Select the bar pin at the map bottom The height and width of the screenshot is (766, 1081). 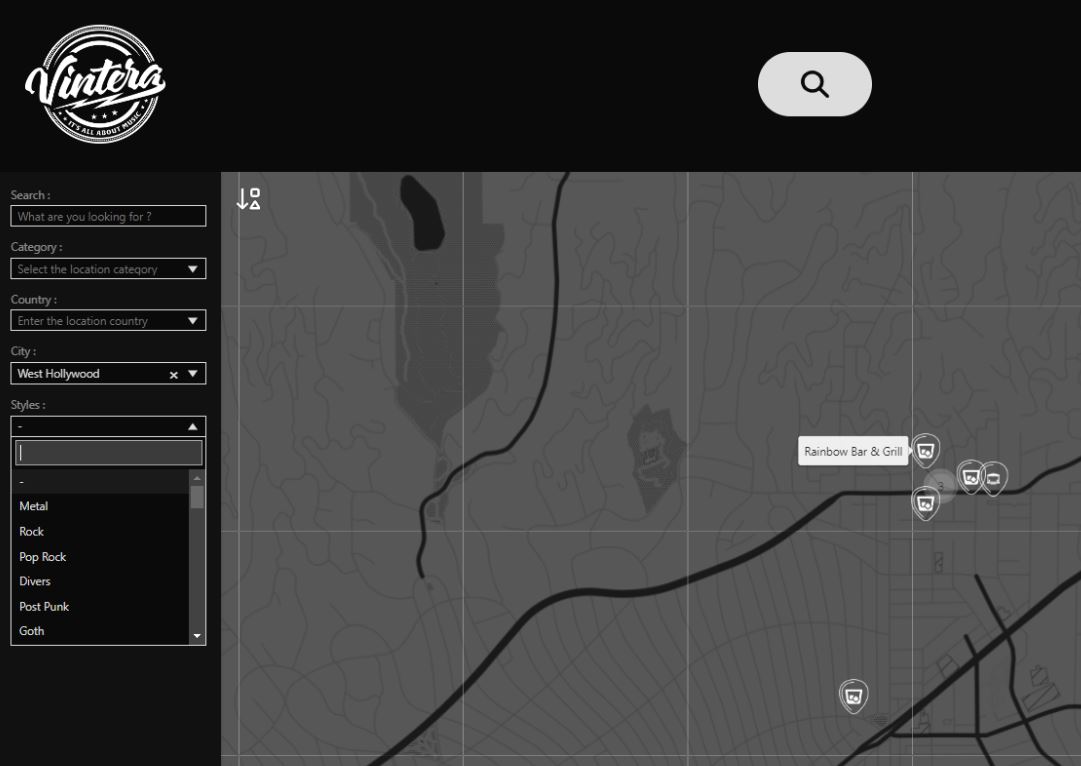853,695
